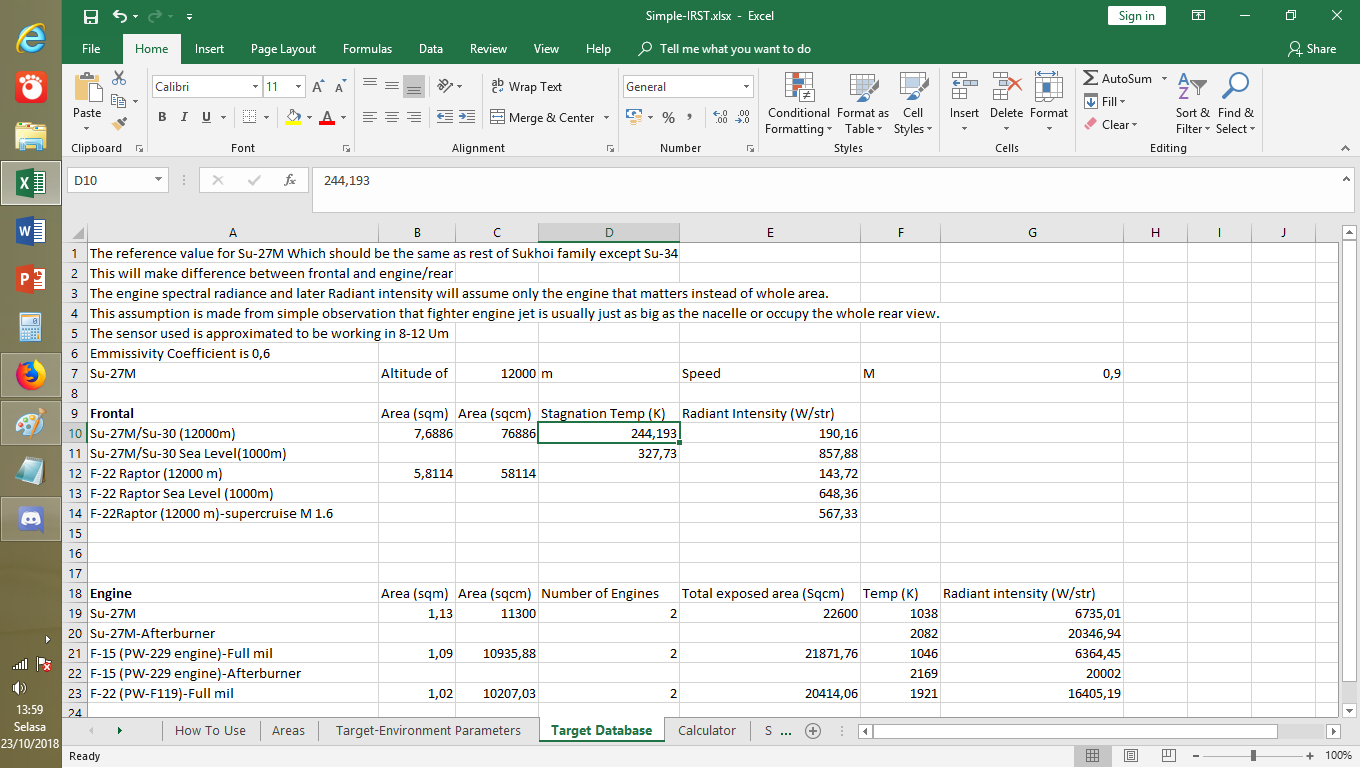Open the Fill dropdown

[1106, 102]
